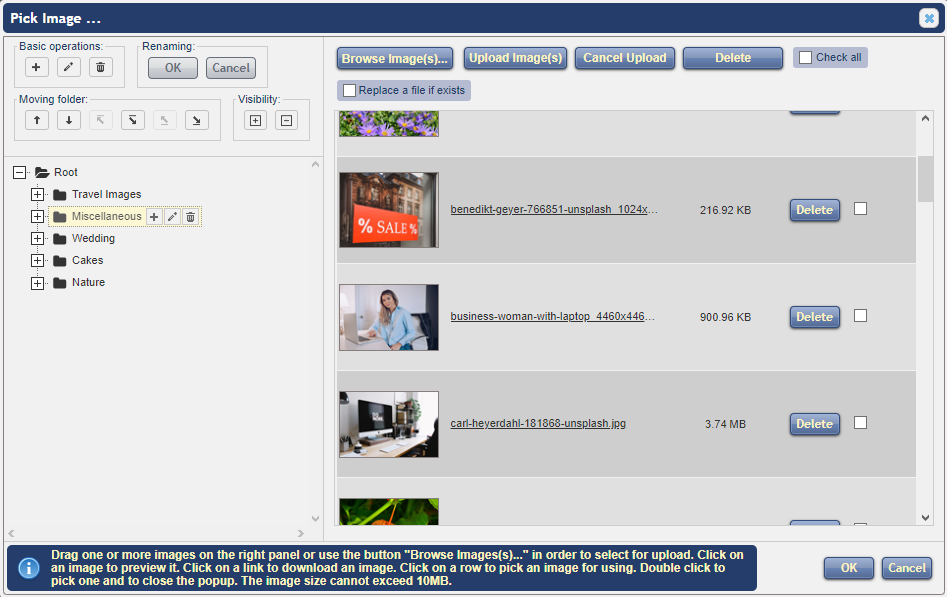Screen dimensions: 947x597
Task: Move the folder up with the up arrow
Action: 37,120
